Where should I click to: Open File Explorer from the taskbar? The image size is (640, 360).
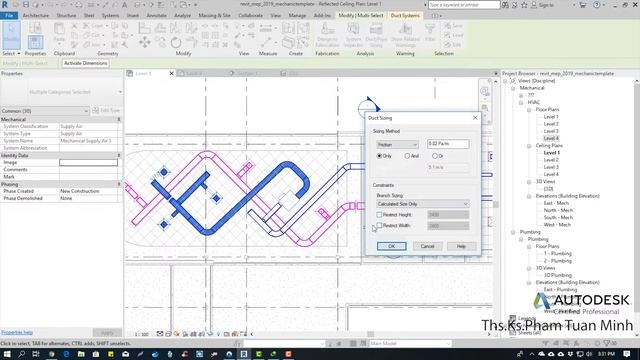click(x=81, y=354)
